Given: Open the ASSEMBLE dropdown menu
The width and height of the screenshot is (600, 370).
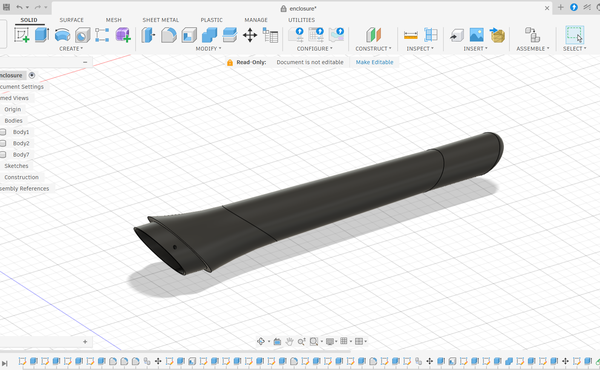Looking at the screenshot, I should (x=533, y=49).
